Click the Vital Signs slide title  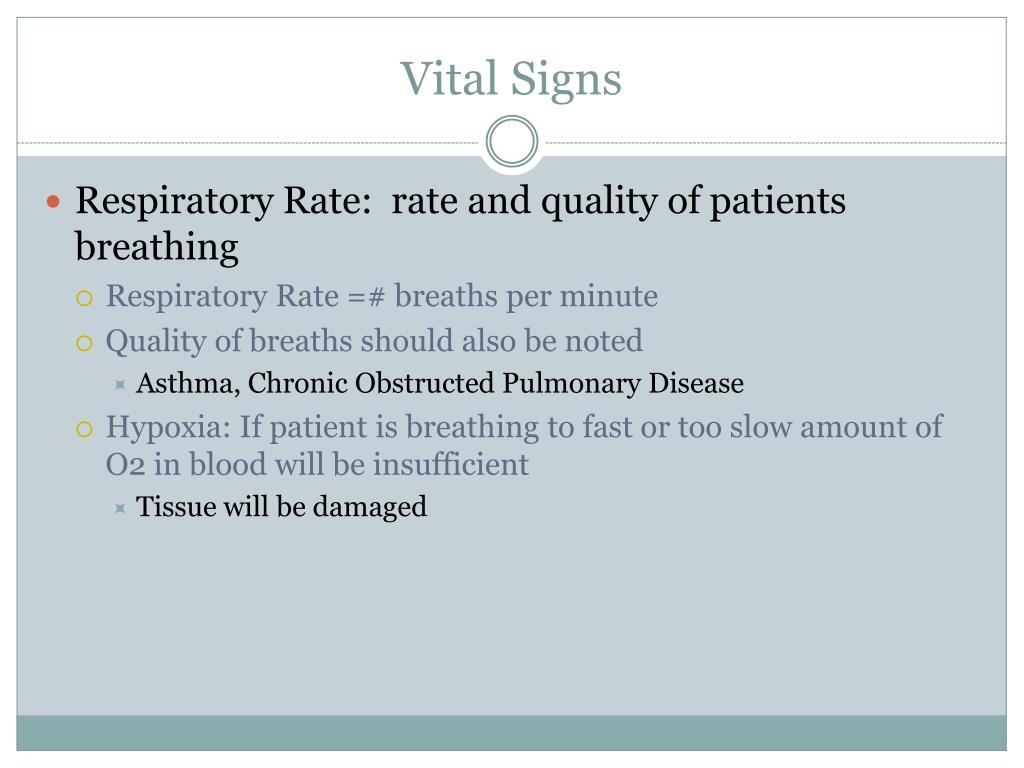tap(511, 78)
